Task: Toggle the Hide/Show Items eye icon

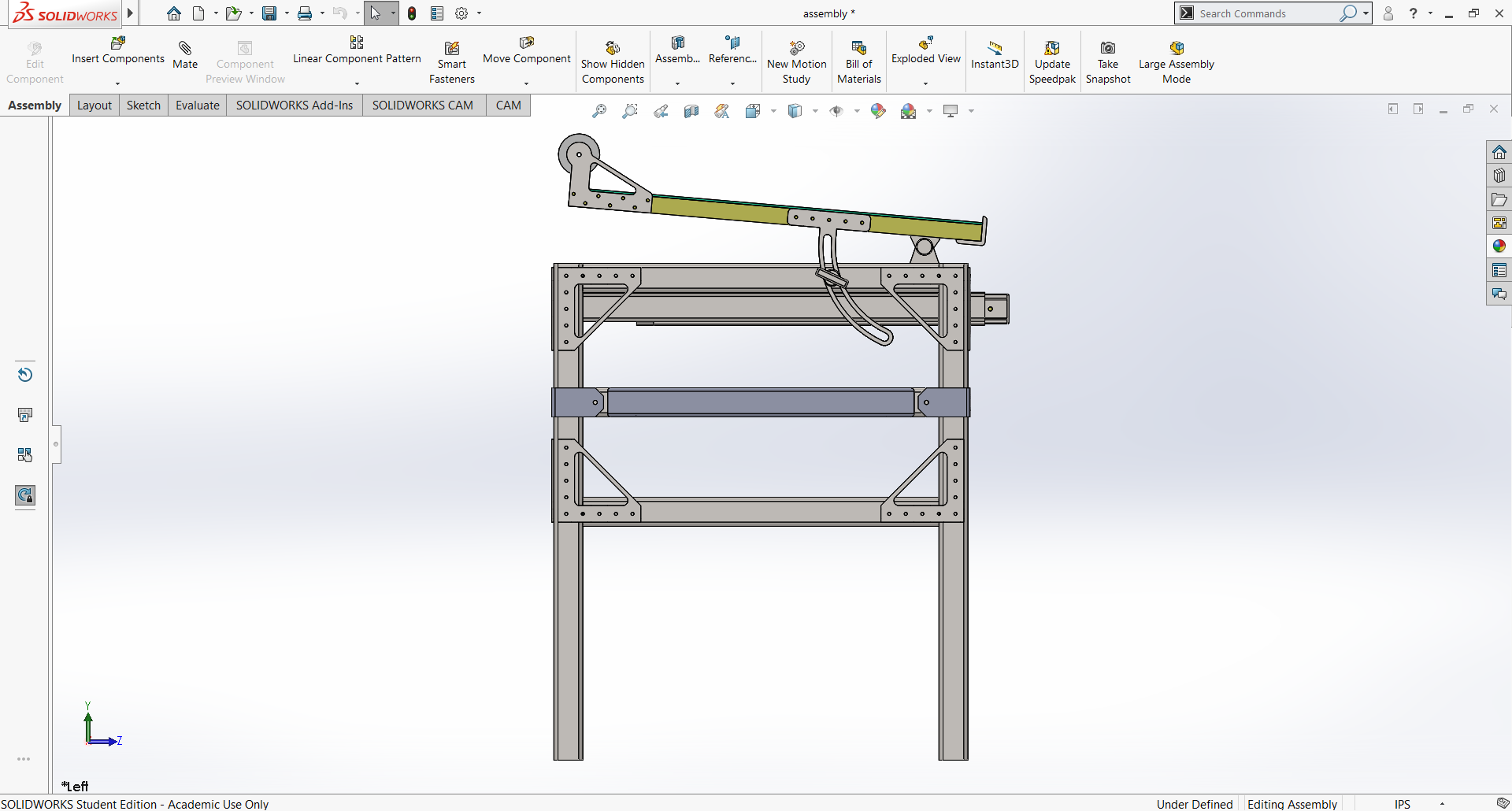Action: click(836, 111)
